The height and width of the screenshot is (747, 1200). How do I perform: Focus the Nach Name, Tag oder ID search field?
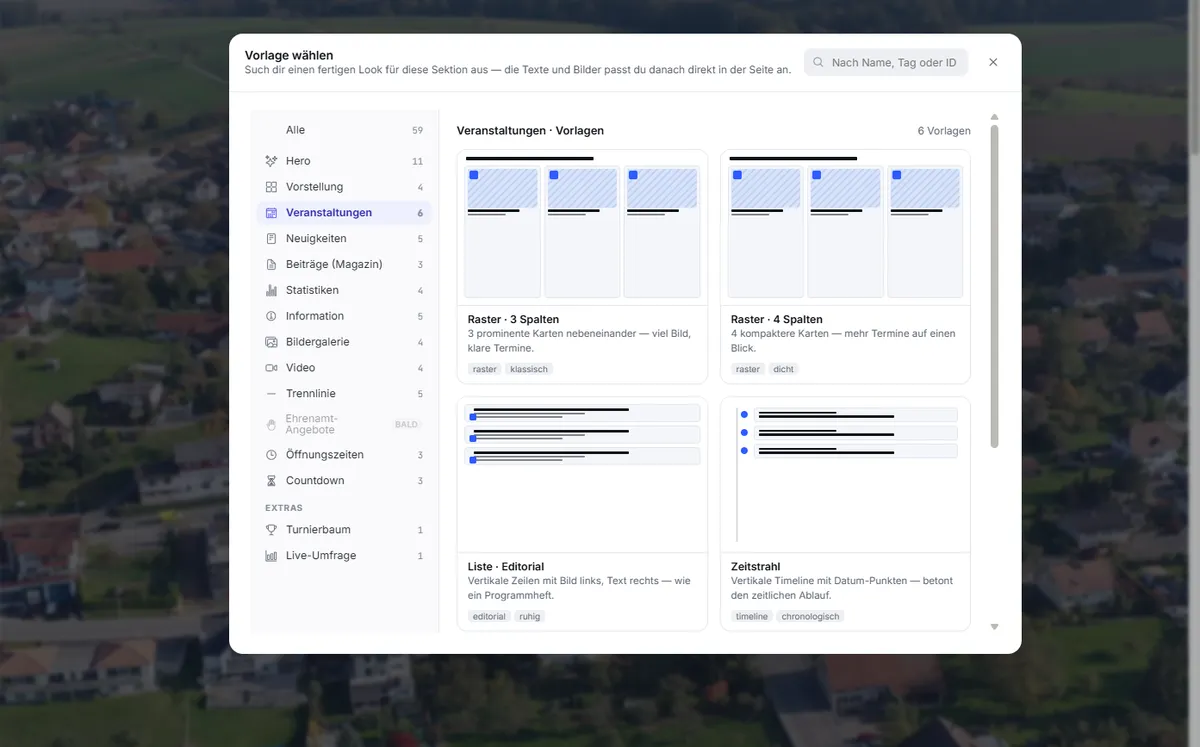(x=886, y=62)
